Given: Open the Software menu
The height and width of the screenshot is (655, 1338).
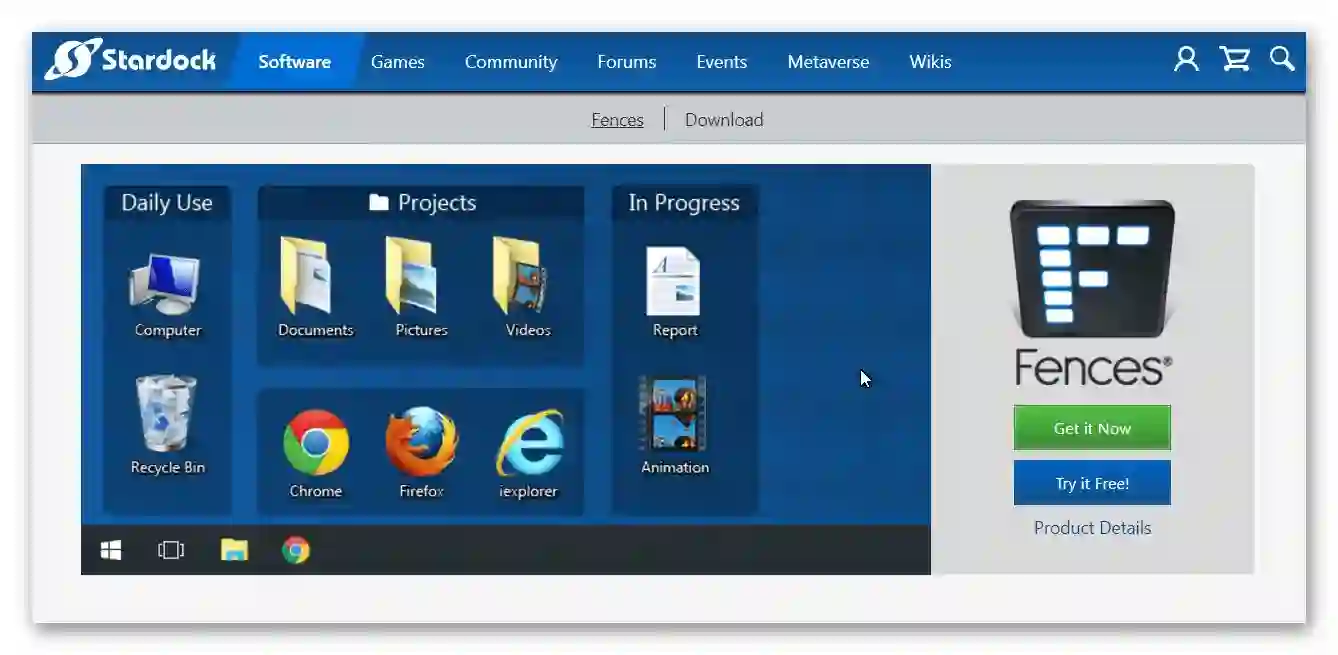Looking at the screenshot, I should click(x=294, y=62).
